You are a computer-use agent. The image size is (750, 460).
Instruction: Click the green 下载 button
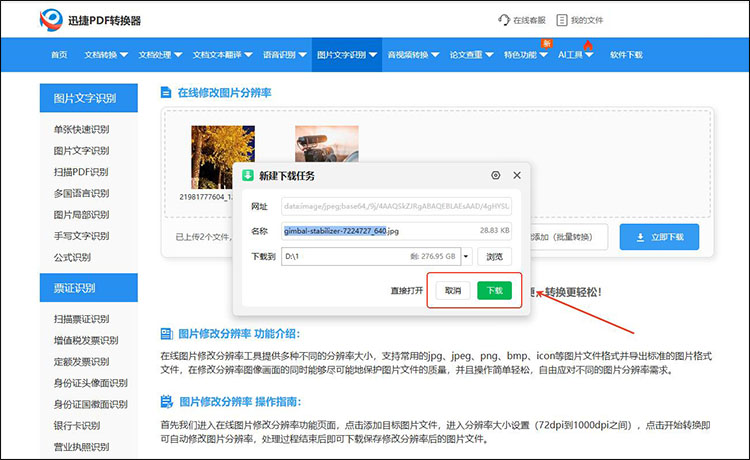click(495, 291)
